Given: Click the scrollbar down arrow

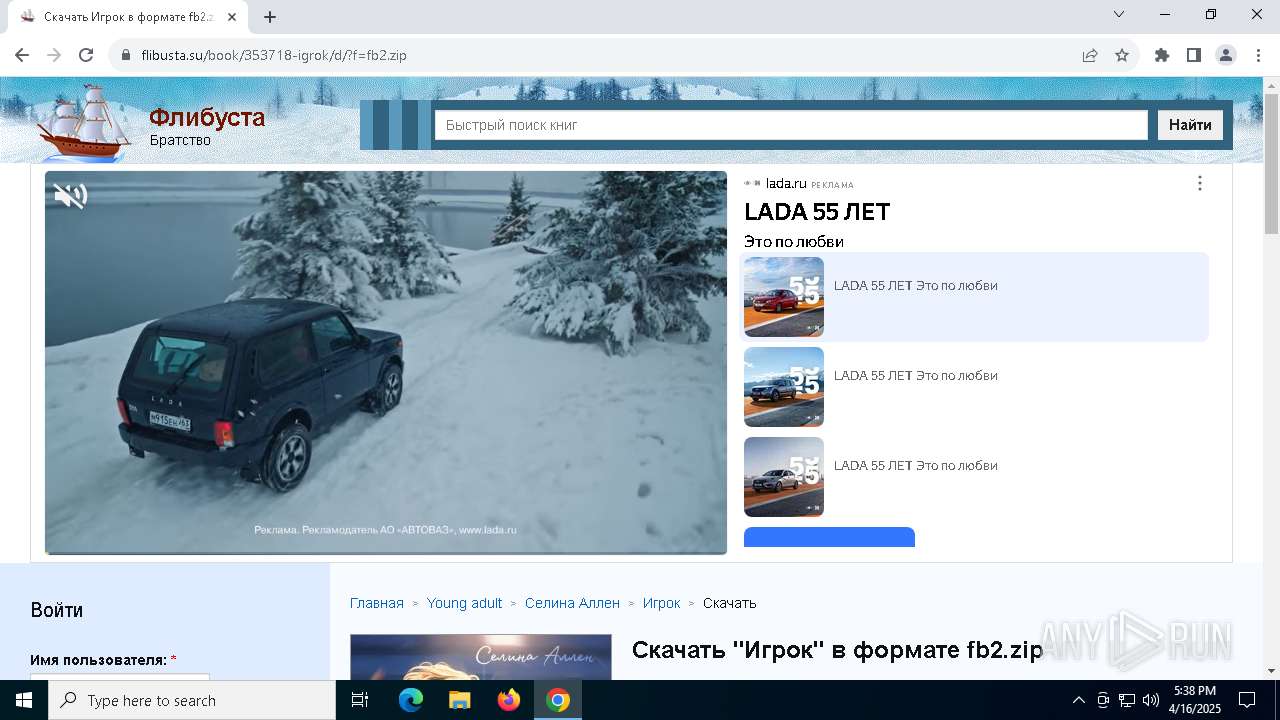Looking at the screenshot, I should (1271, 671).
